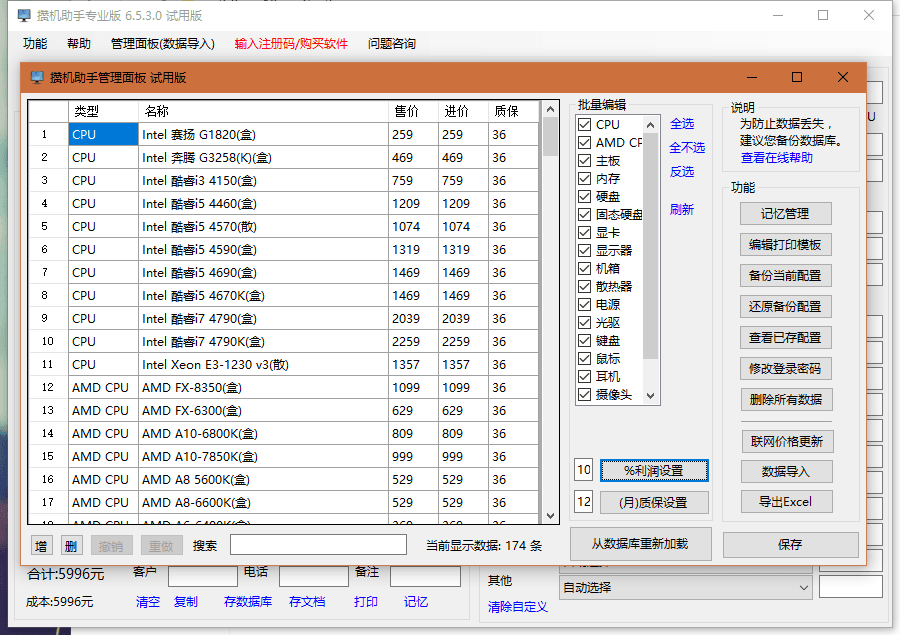This screenshot has height=635, width=900.
Task: Click 输入注册码/购买软件 menu item
Action: pos(291,44)
